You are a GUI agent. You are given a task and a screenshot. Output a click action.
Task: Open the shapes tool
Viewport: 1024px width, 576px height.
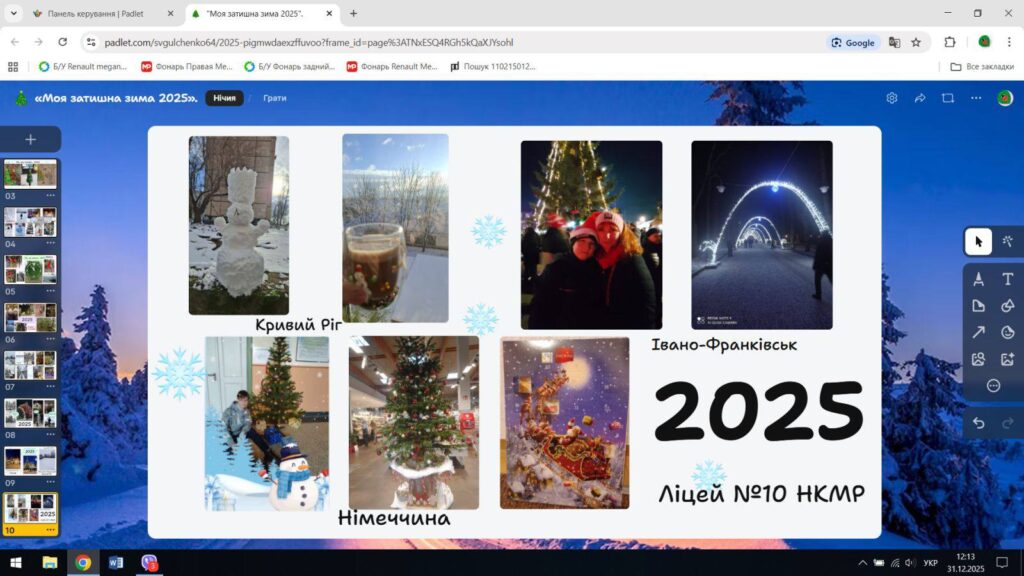click(x=1008, y=306)
